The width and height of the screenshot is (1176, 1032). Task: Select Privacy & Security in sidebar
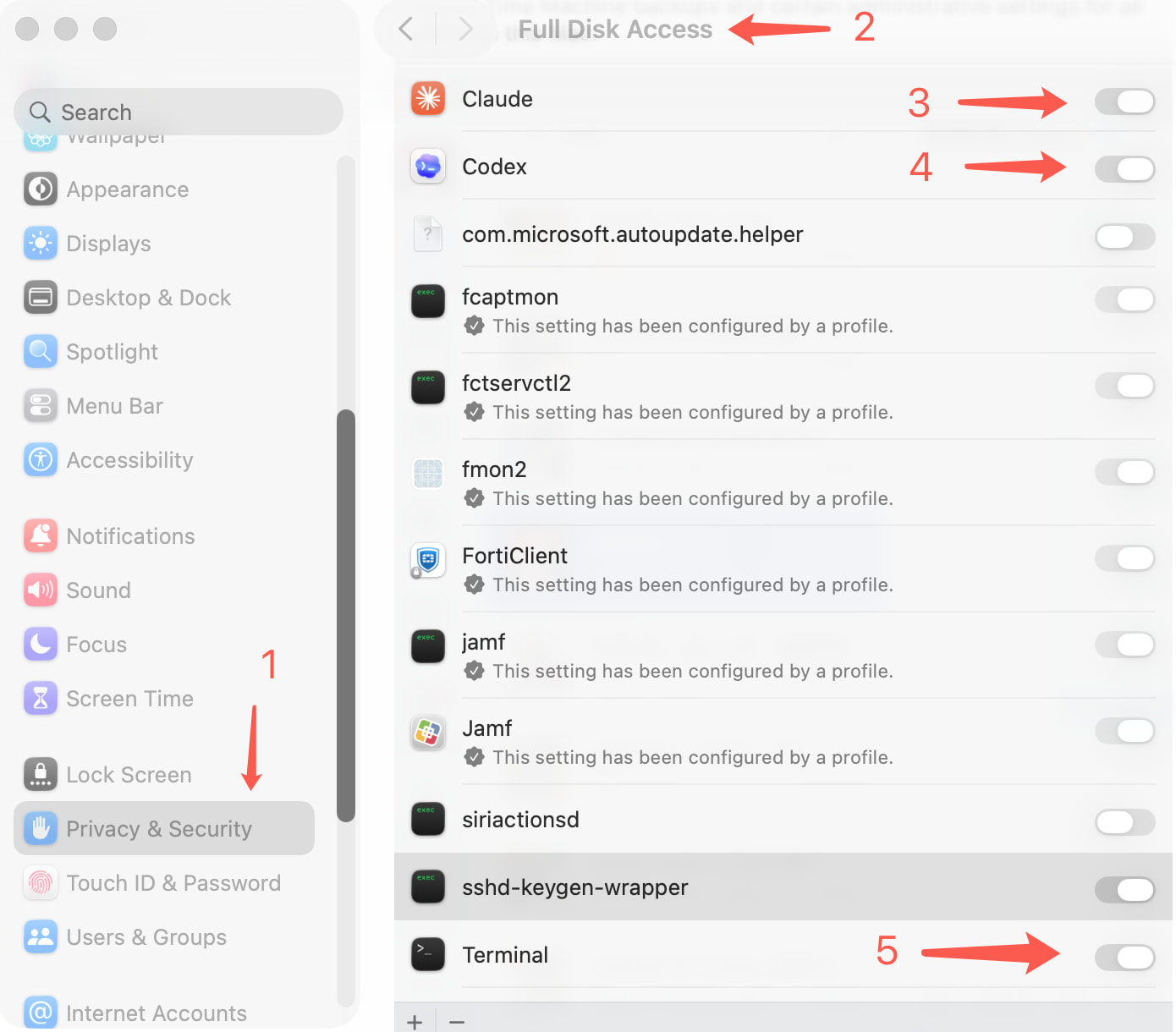164,828
